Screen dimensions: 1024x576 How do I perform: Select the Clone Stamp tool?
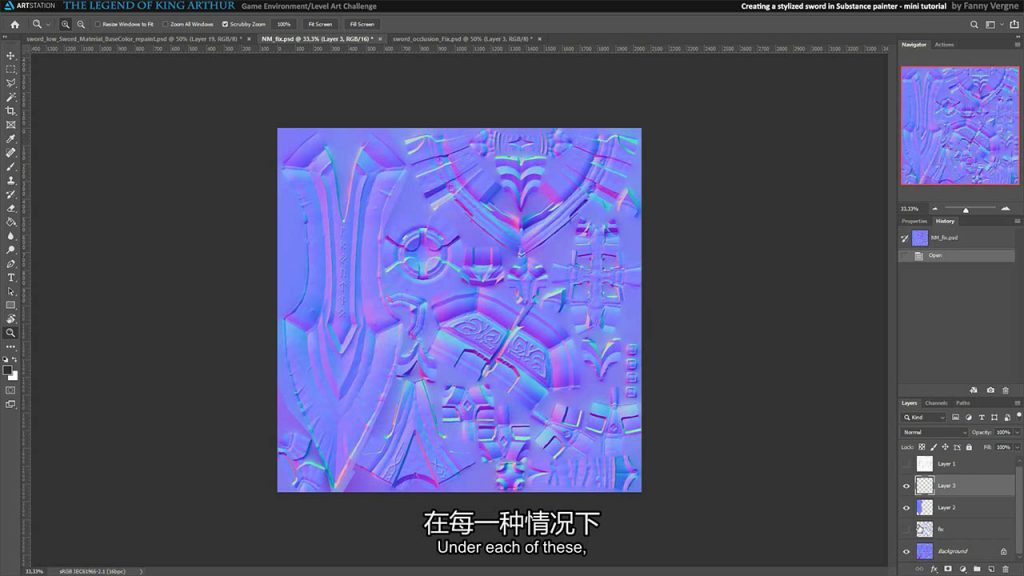point(10,180)
